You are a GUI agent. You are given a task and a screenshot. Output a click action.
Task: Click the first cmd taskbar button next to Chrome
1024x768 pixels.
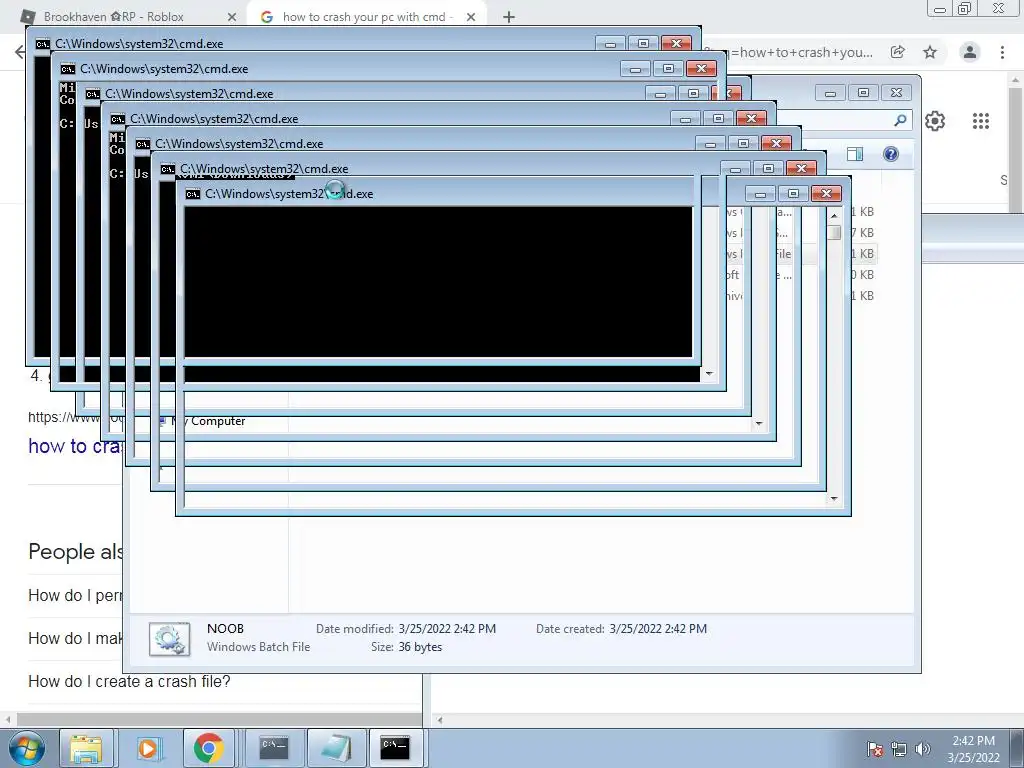coord(274,748)
